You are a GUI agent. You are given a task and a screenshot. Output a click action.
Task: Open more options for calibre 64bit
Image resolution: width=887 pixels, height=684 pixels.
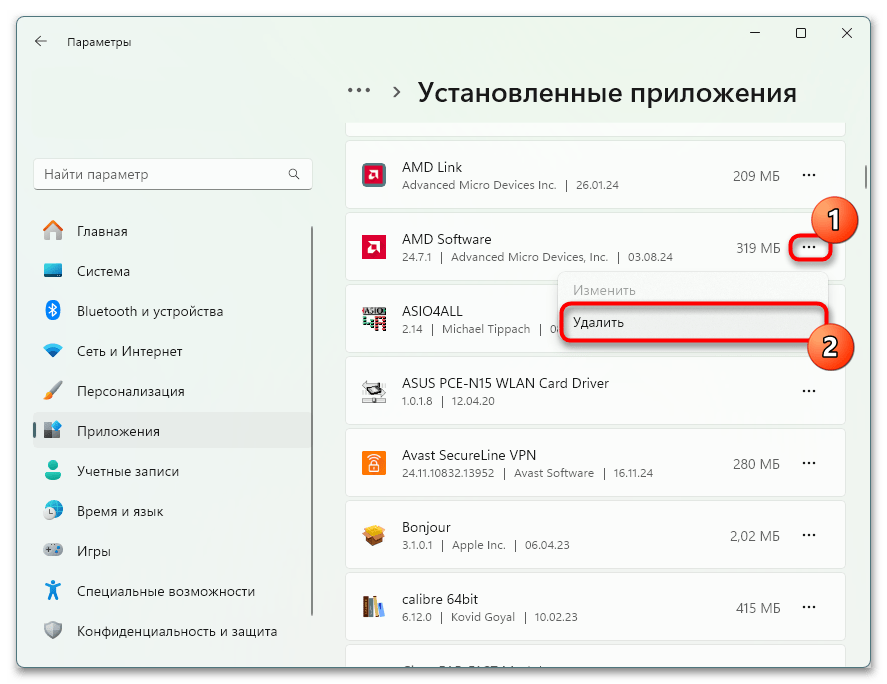pyautogui.click(x=809, y=607)
